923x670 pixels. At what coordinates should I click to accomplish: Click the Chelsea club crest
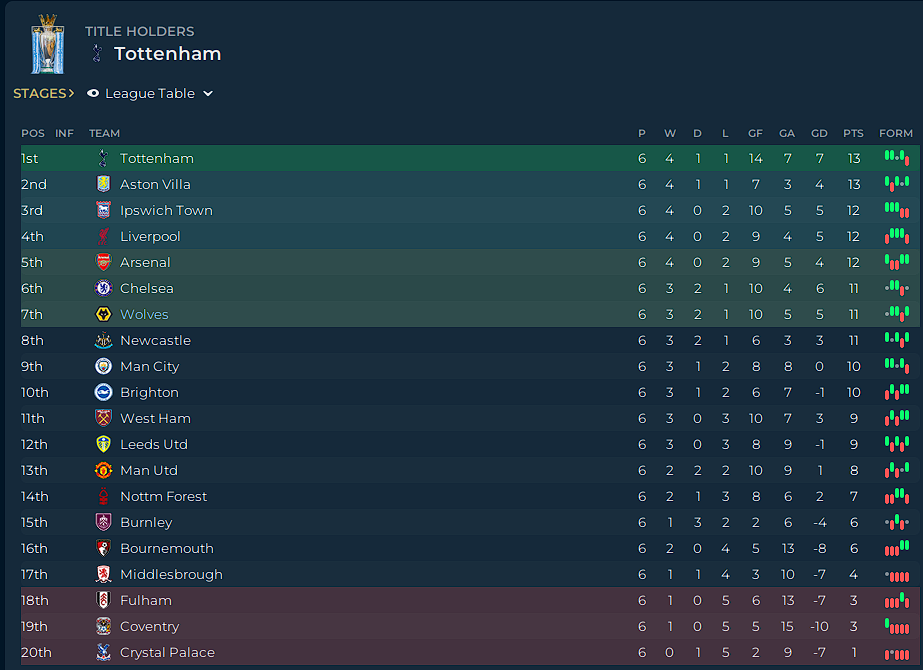point(104,288)
